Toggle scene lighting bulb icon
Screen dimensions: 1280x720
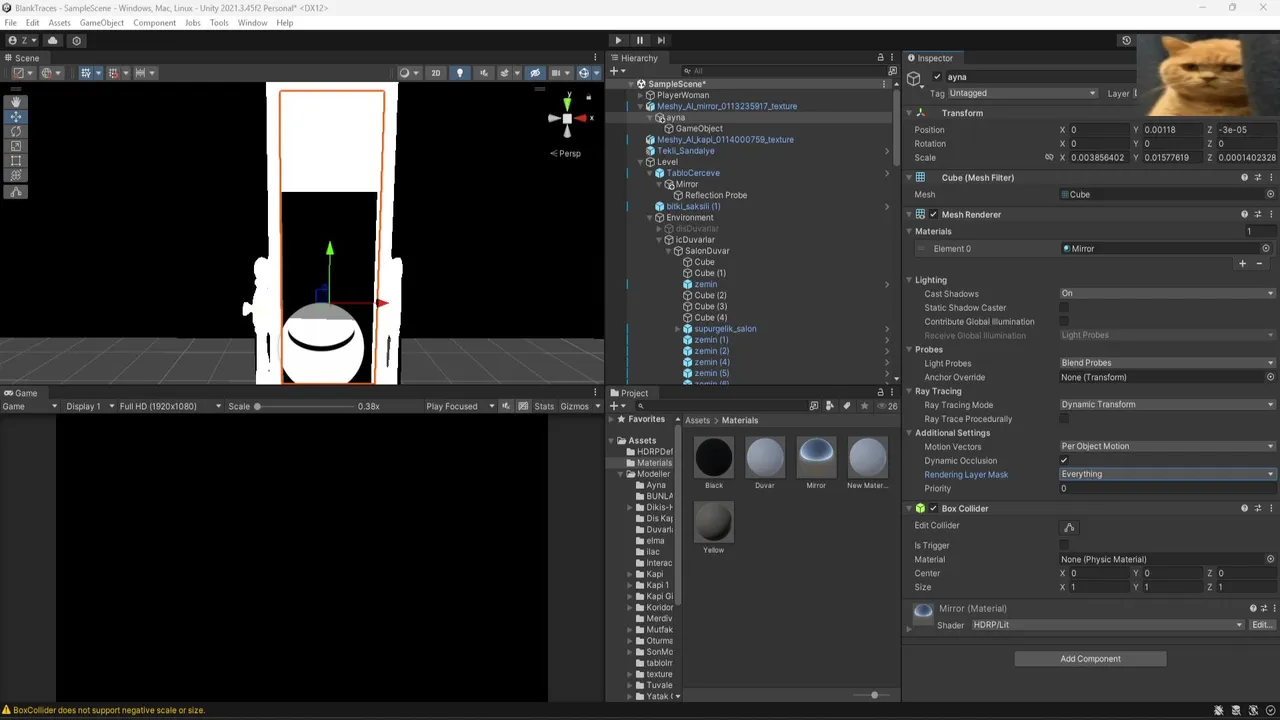pos(460,72)
